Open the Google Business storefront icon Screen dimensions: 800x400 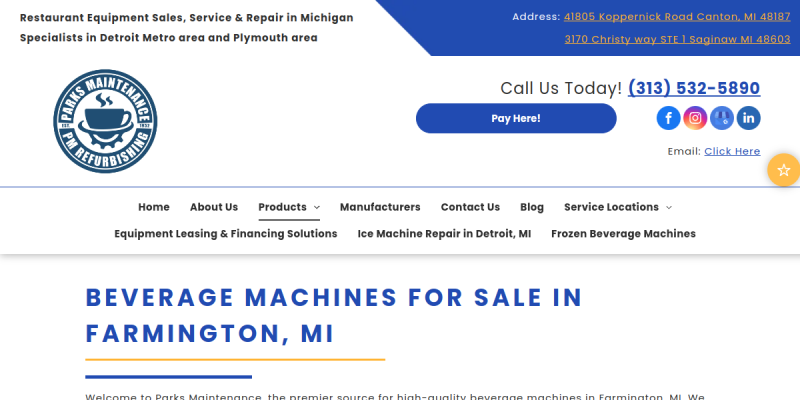[x=721, y=118]
